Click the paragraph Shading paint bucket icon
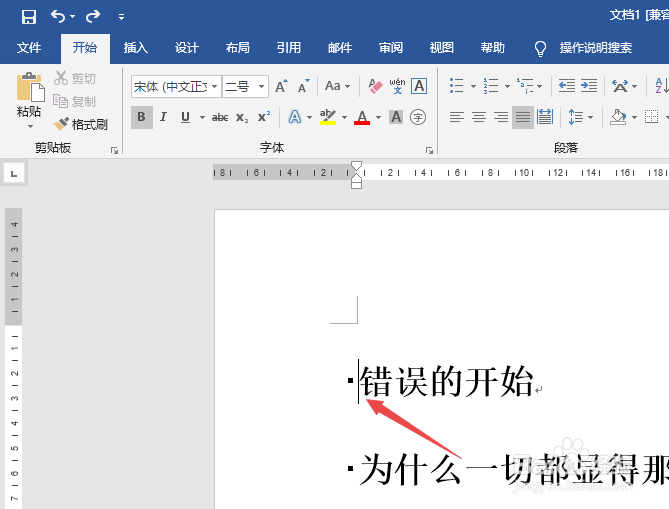Viewport: 669px width, 509px height. (618, 117)
